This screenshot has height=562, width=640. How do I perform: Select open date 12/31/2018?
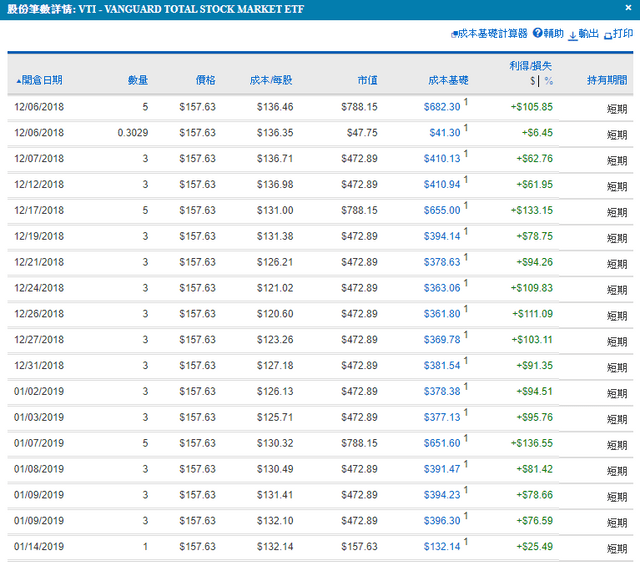39,365
